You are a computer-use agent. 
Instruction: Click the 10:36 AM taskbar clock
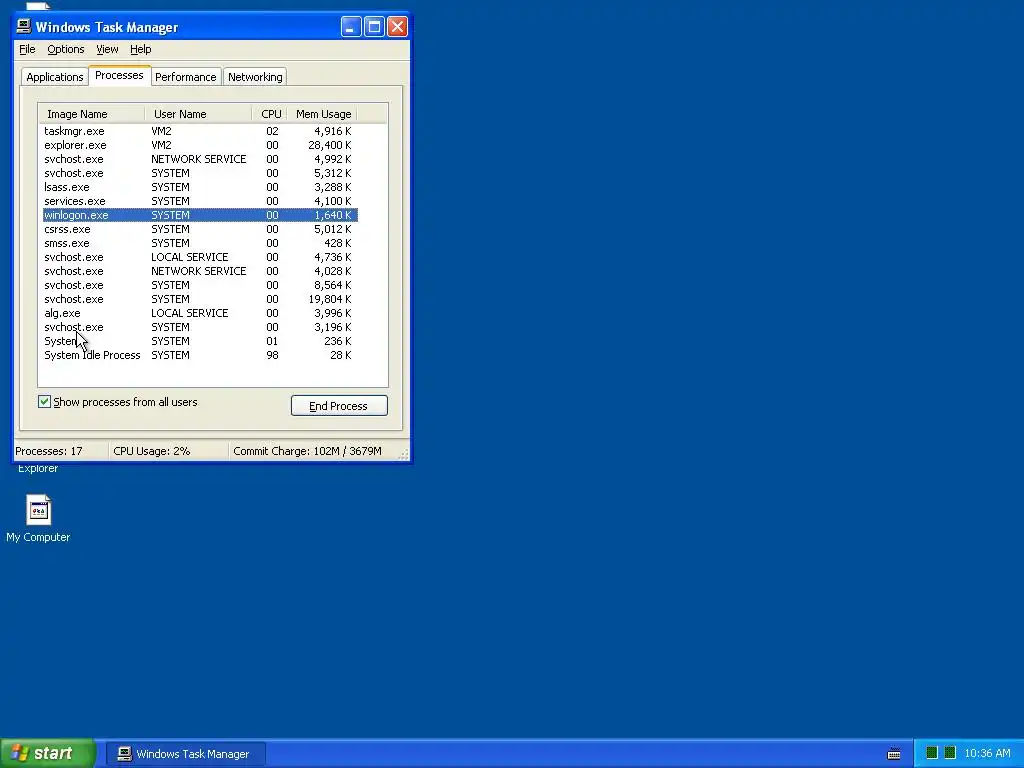click(x=987, y=754)
